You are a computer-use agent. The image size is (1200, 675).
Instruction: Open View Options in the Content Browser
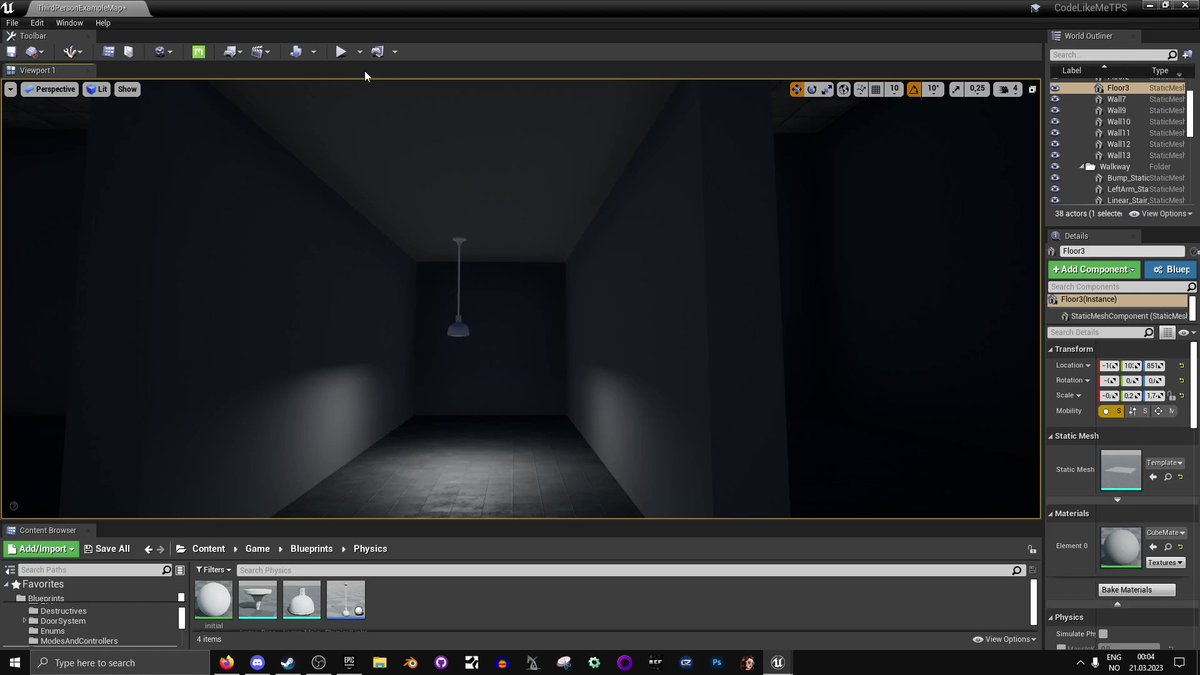pyautogui.click(x=1004, y=638)
